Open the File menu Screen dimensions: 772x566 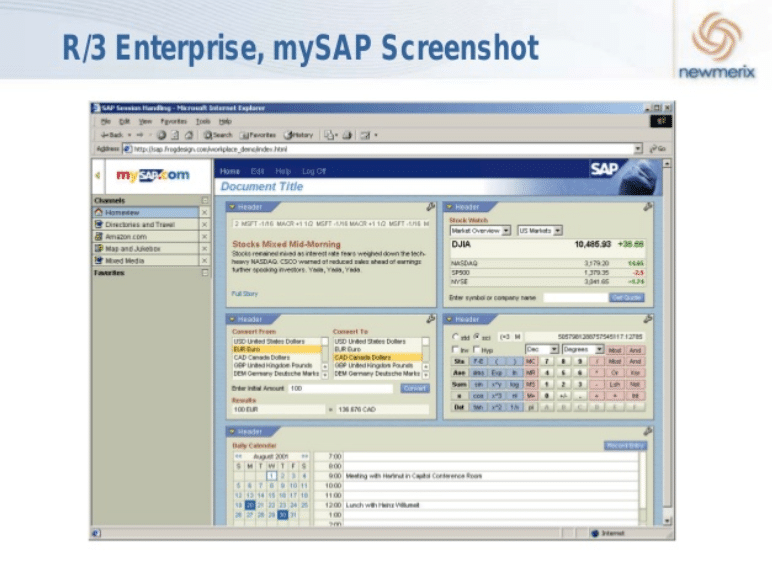[x=105, y=121]
